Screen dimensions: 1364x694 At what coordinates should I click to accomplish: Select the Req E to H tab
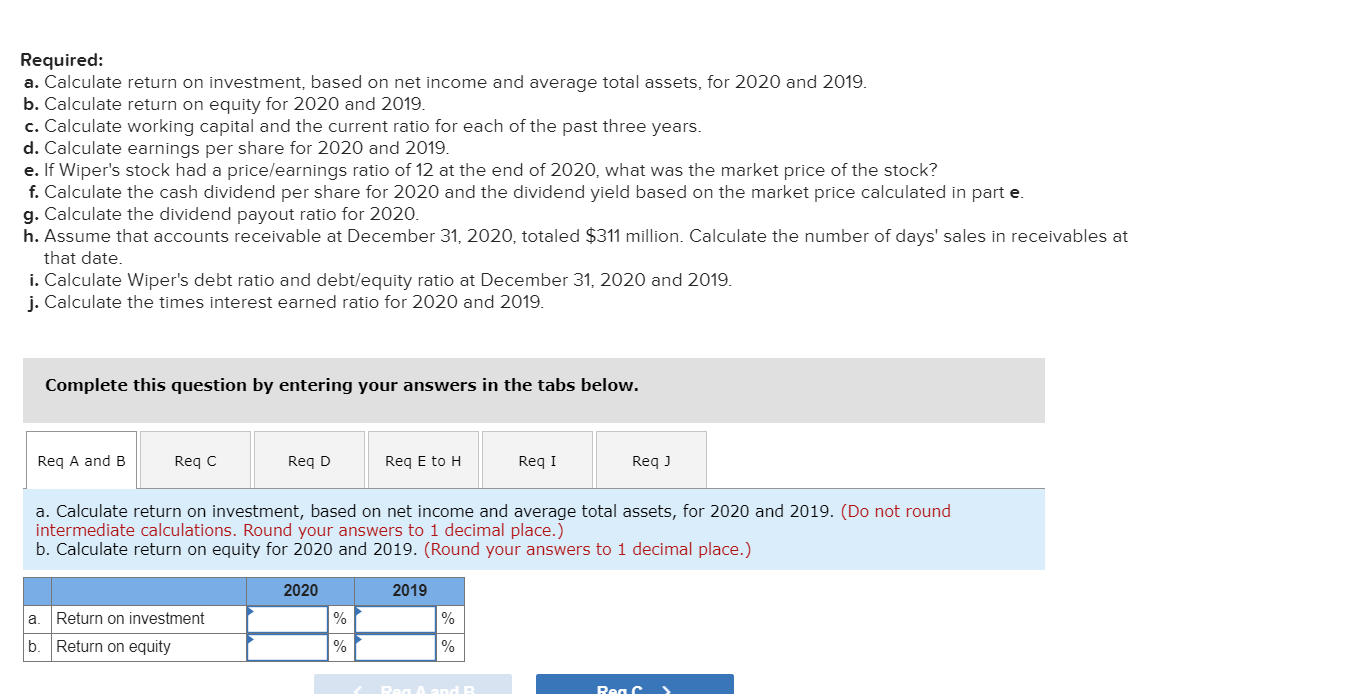pyautogui.click(x=423, y=459)
